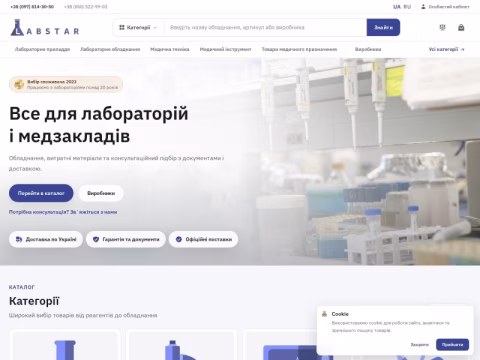
Task: Open the shopping cart icon
Action: pos(461,28)
